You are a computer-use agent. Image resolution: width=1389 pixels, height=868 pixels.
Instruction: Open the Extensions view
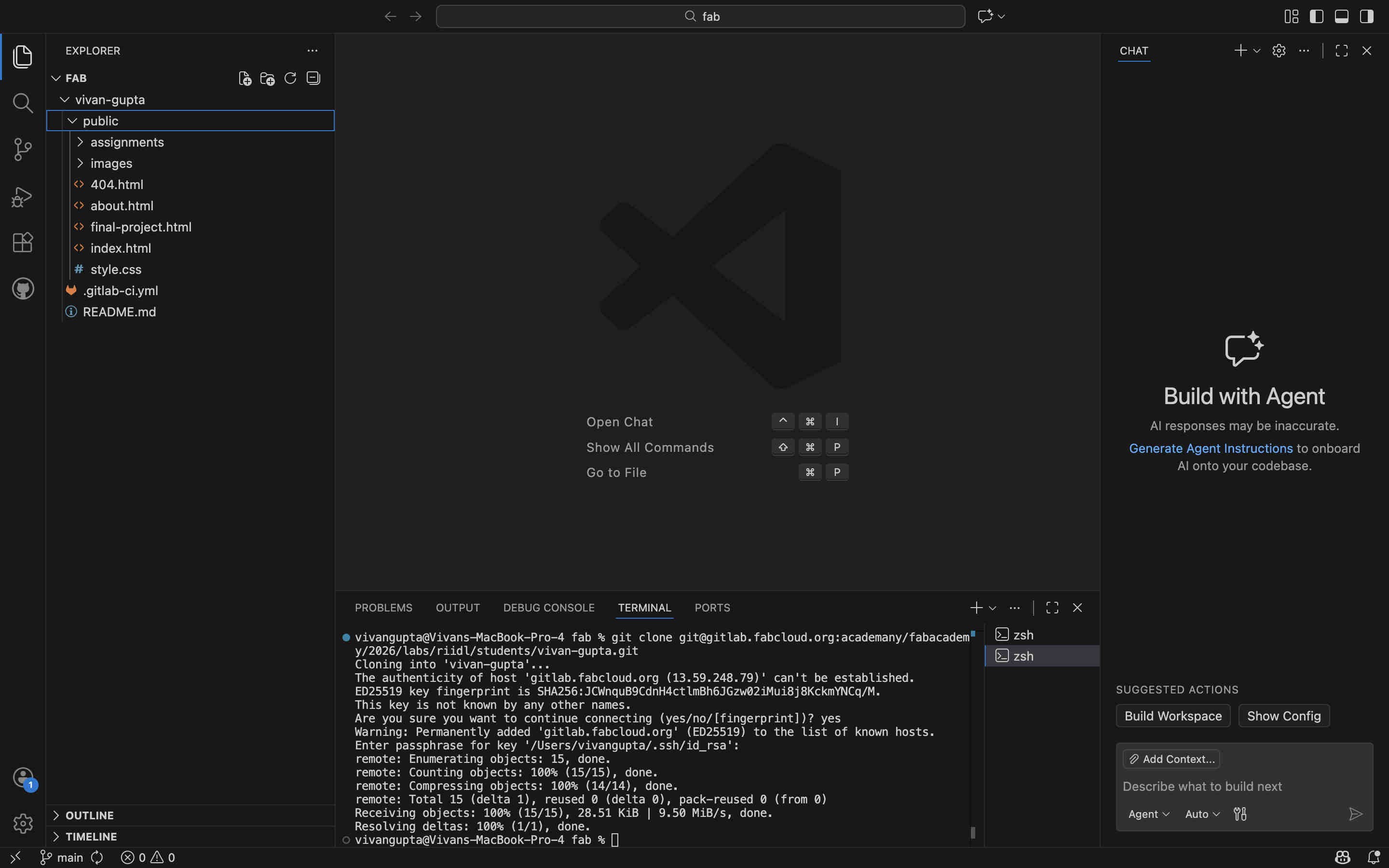(22, 242)
